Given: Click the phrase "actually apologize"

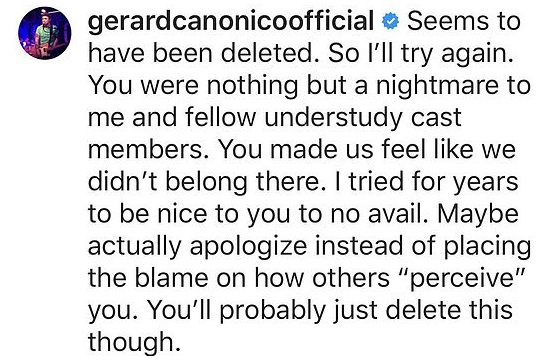Looking at the screenshot, I should coord(197,247).
